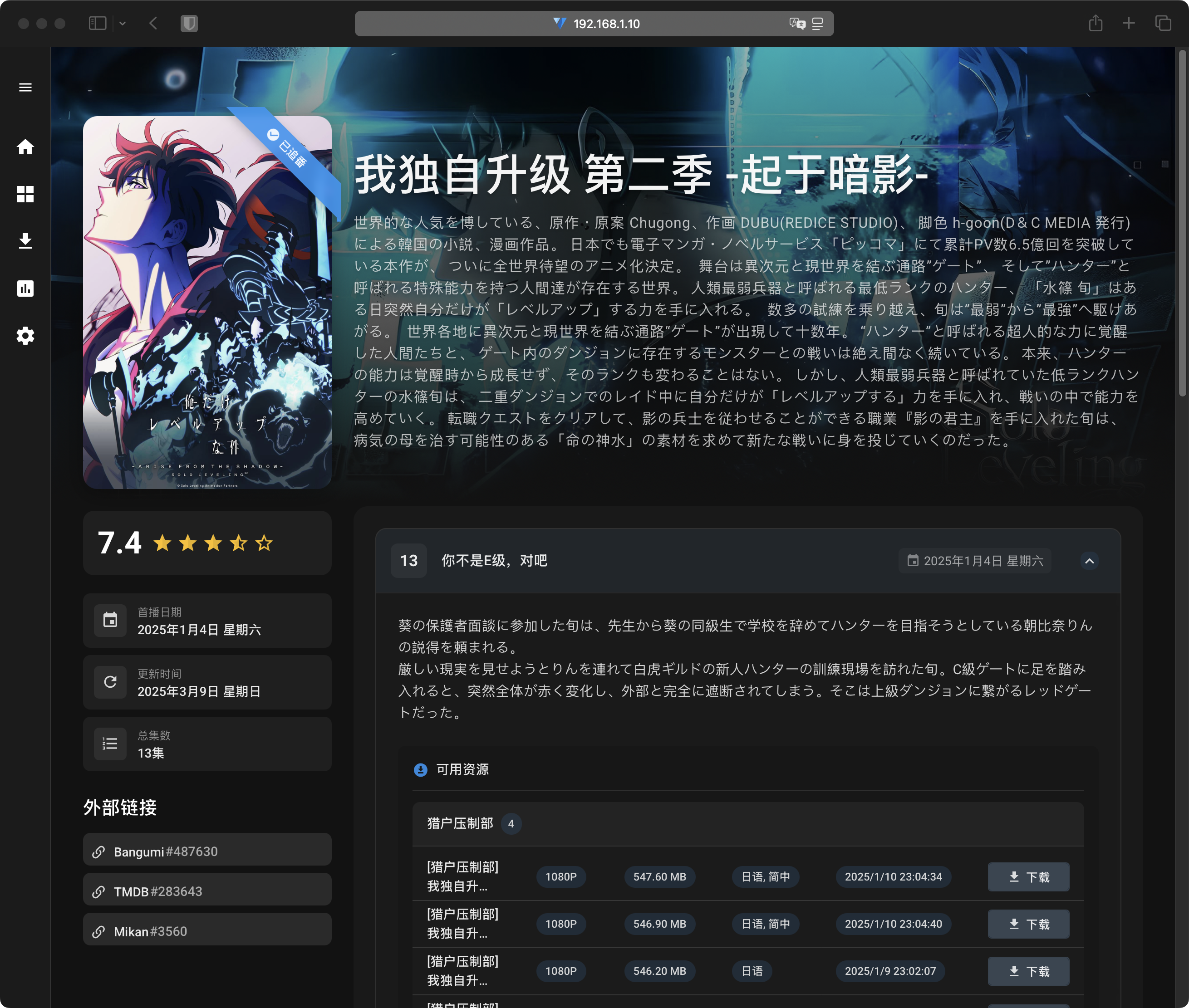
Task: Click the 总集数 13集 card
Action: coord(207,744)
